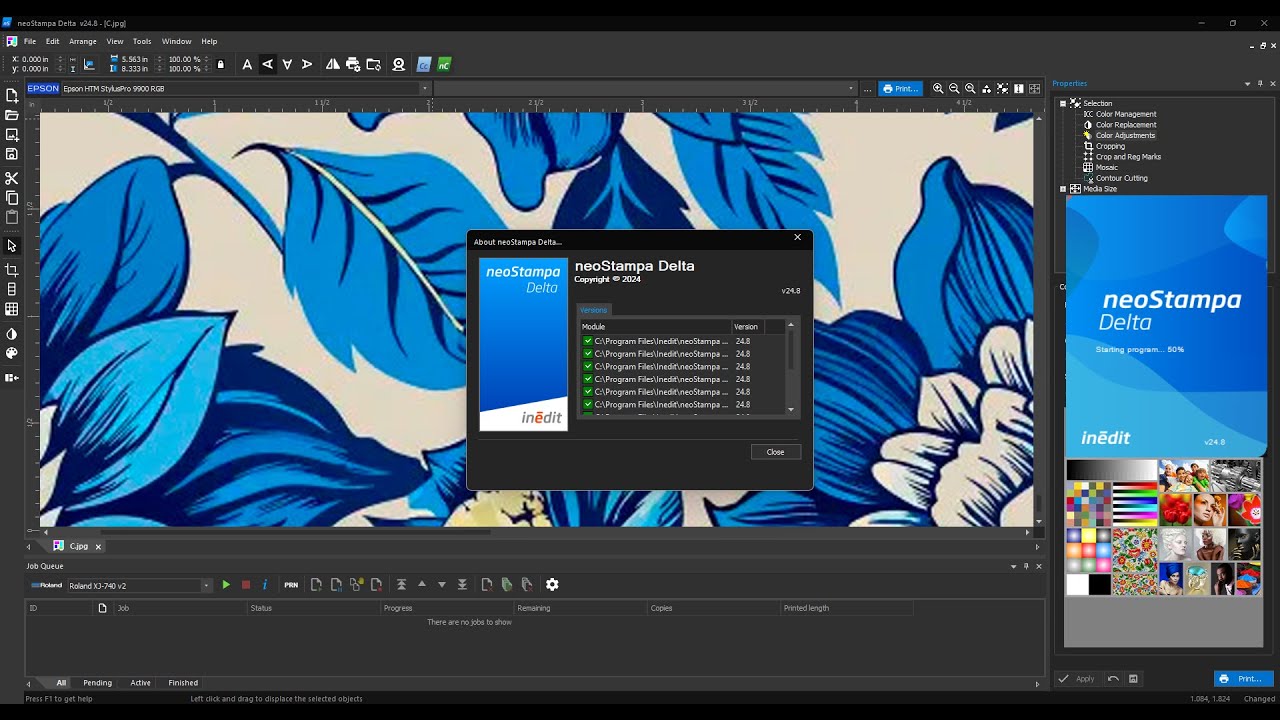Click the X position stepper arrows

(60, 59)
